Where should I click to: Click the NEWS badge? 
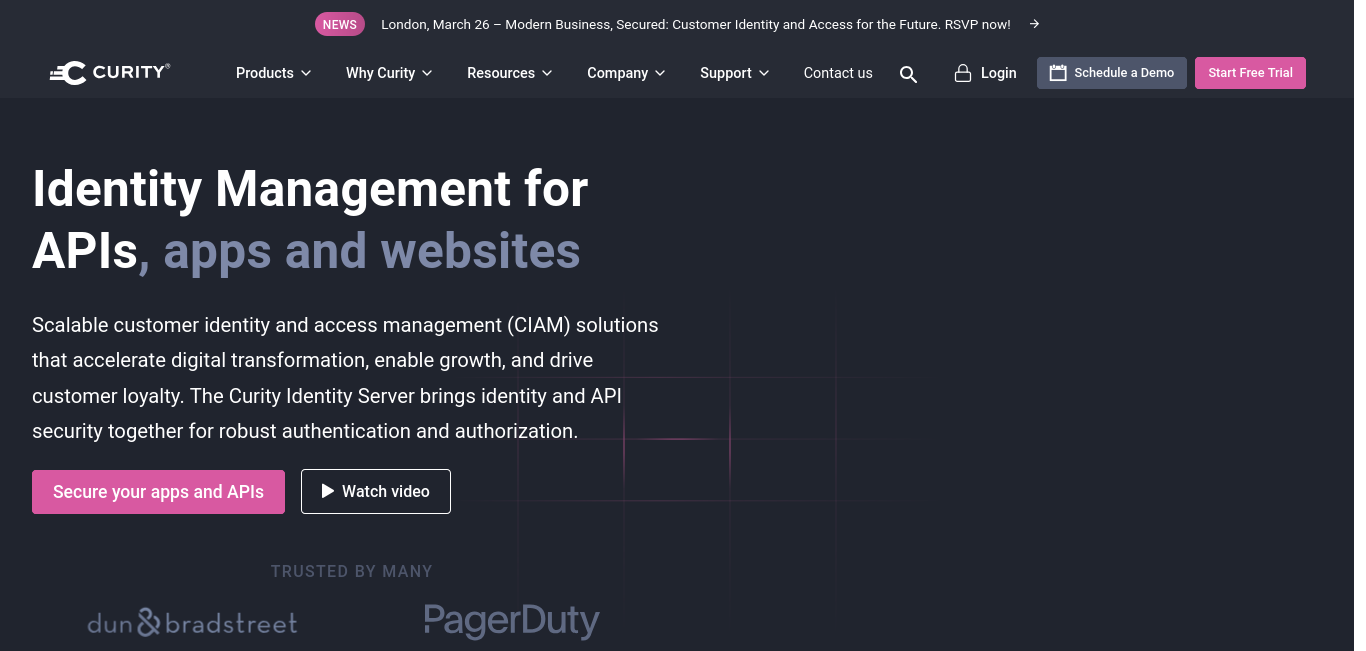[x=340, y=24]
